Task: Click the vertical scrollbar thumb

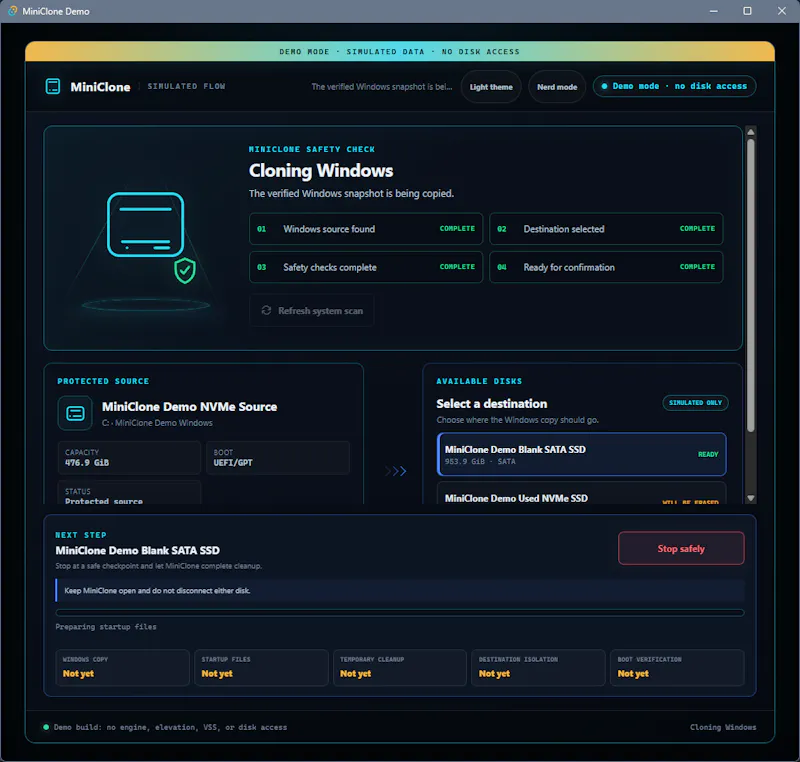Action: (751, 286)
